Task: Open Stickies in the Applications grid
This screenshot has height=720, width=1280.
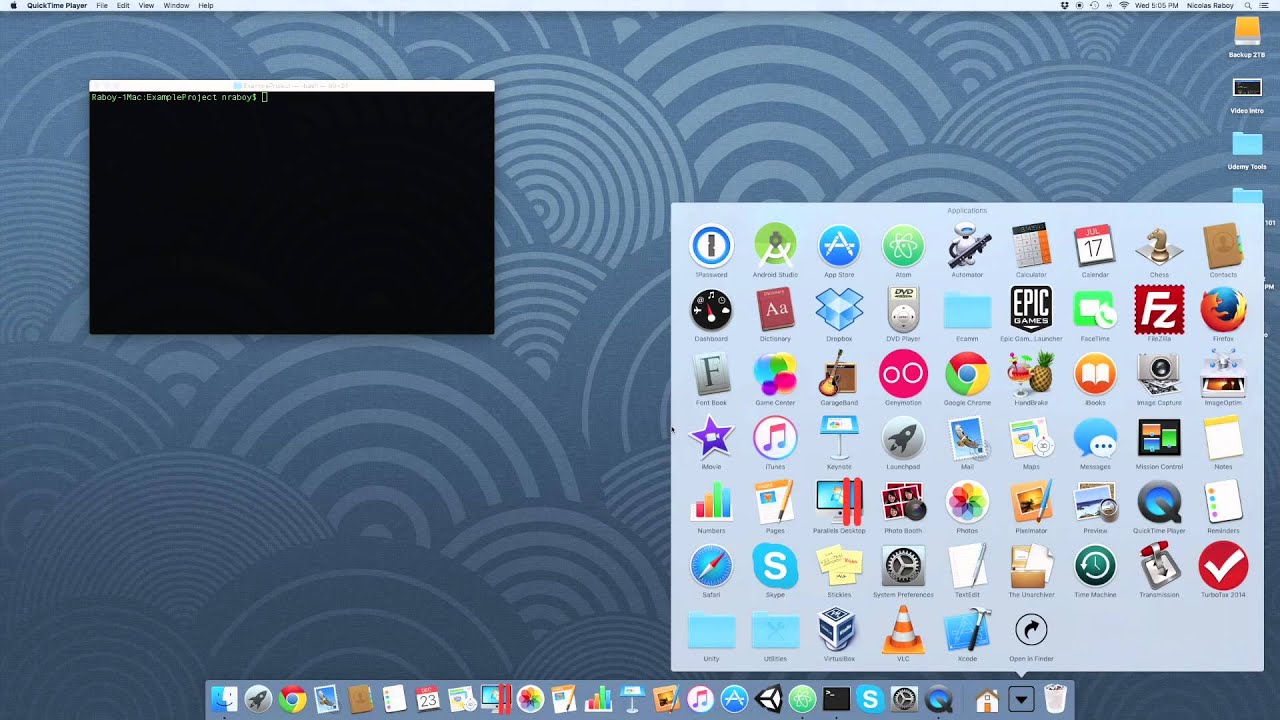Action: (x=839, y=566)
